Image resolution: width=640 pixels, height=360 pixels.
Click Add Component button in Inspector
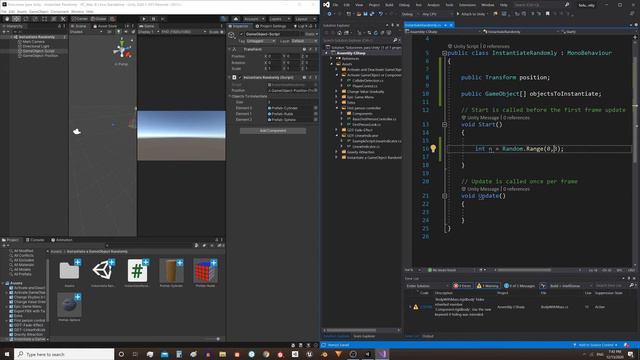coord(273,131)
